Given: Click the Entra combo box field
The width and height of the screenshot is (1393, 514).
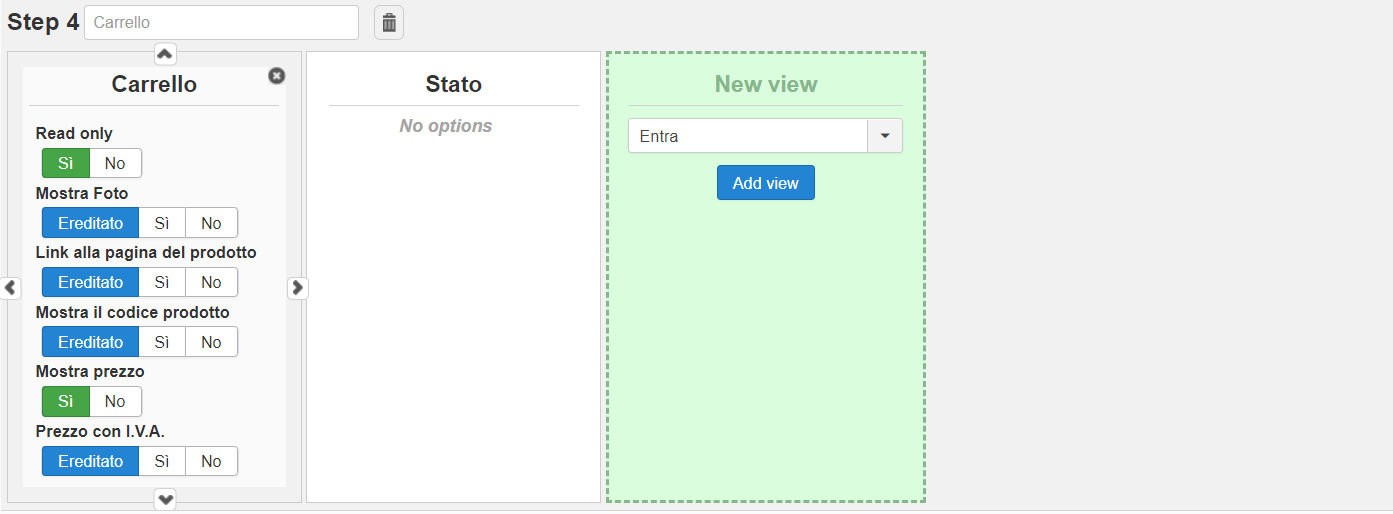Looking at the screenshot, I should [747, 136].
